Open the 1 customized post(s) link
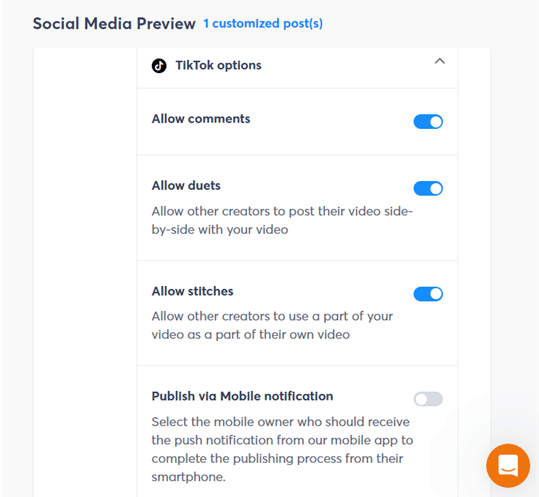 pyautogui.click(x=263, y=23)
